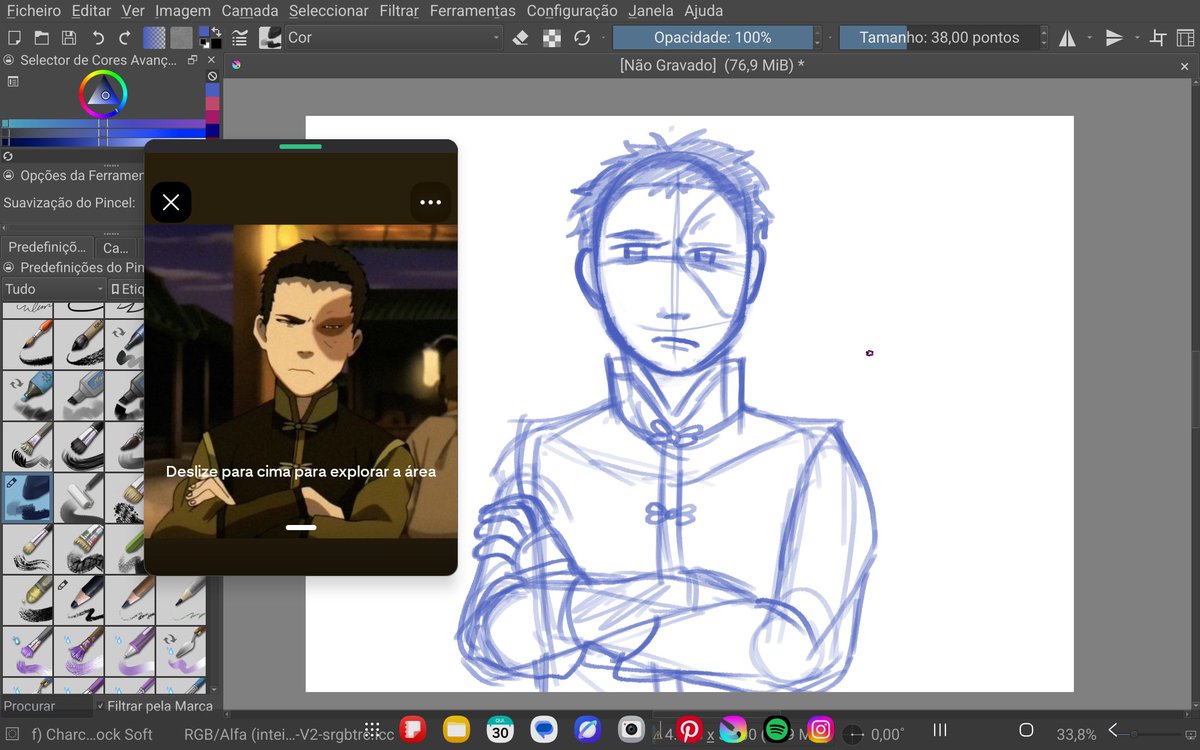Open the Configuração menu

572,11
